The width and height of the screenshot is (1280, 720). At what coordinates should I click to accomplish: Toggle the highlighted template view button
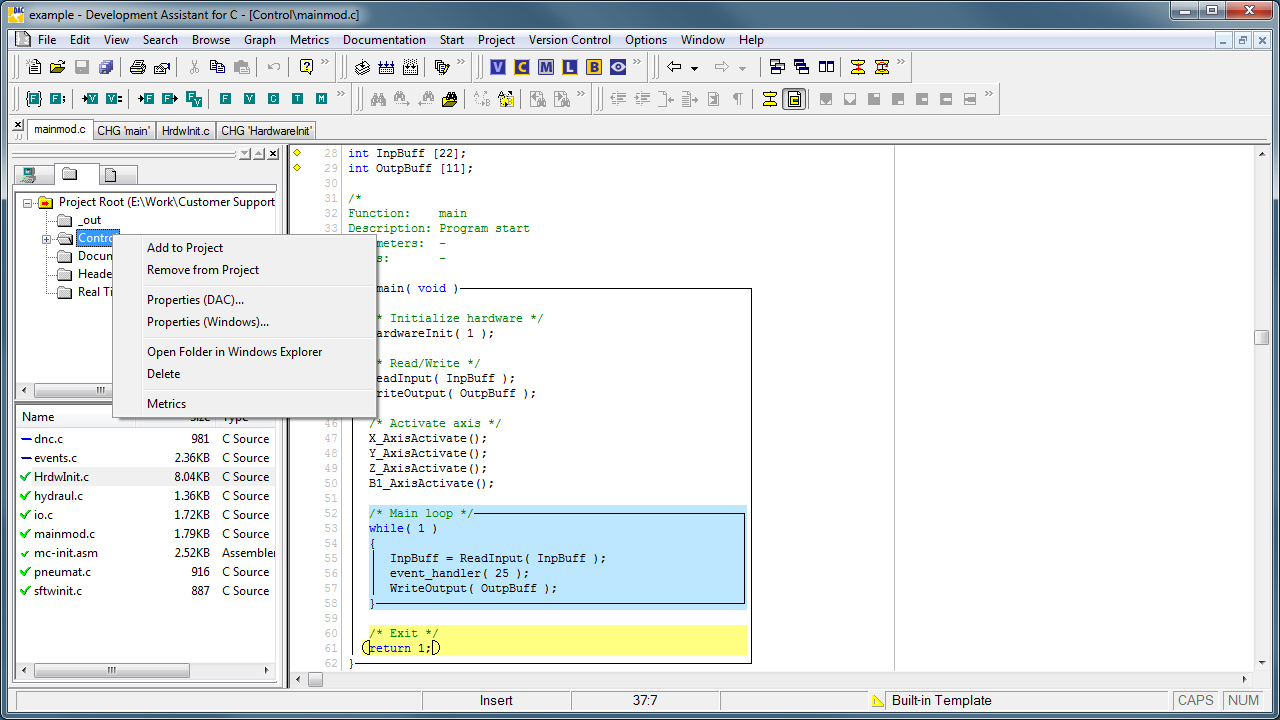click(794, 99)
